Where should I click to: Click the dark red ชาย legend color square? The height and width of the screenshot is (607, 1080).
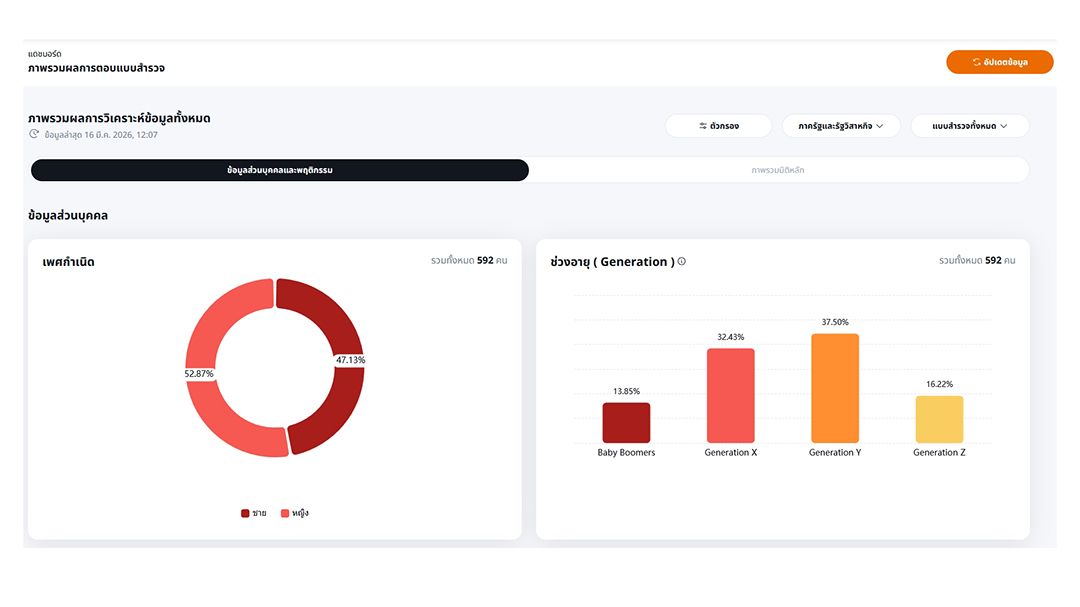pyautogui.click(x=245, y=513)
